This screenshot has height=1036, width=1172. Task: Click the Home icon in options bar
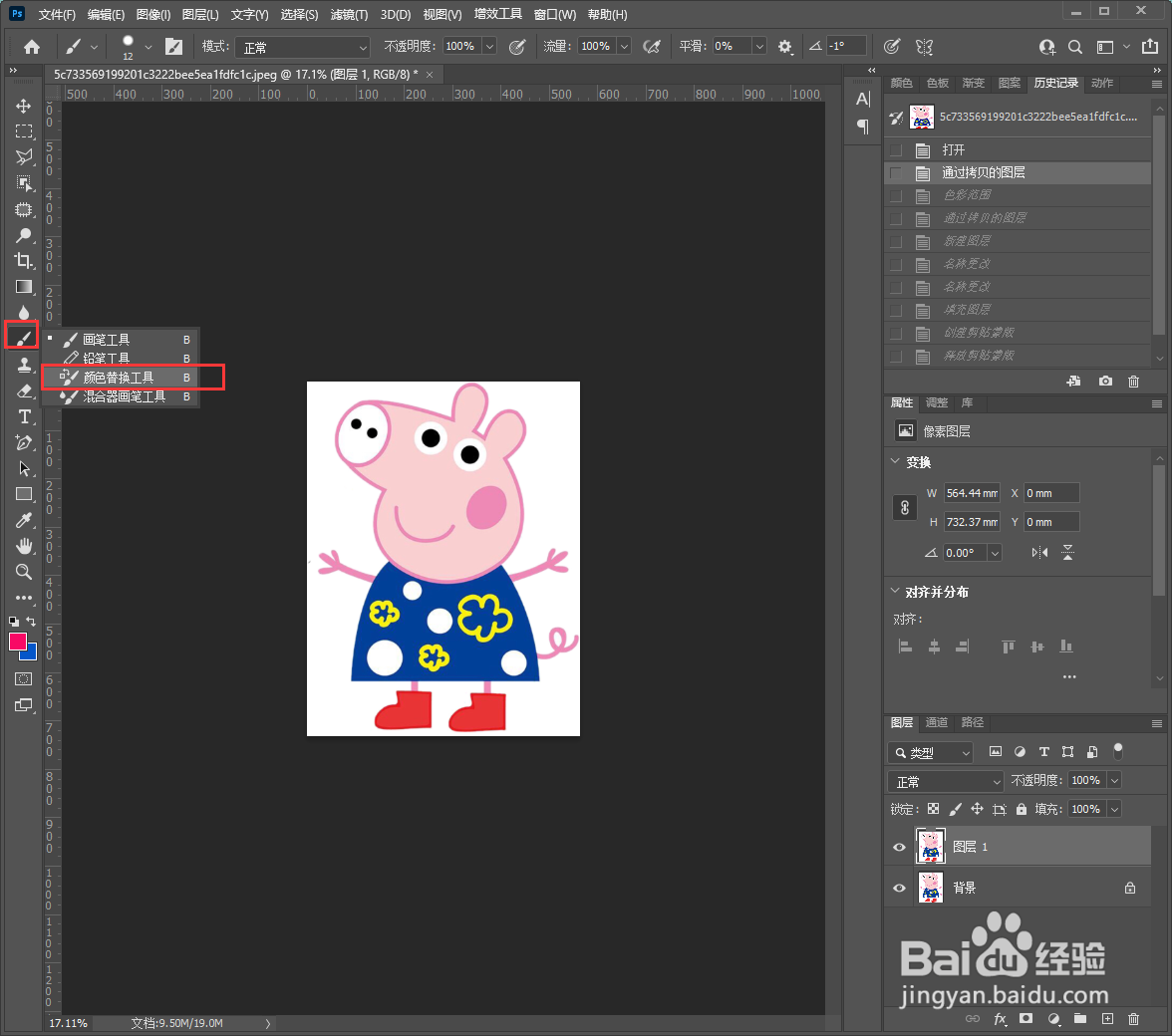click(32, 47)
